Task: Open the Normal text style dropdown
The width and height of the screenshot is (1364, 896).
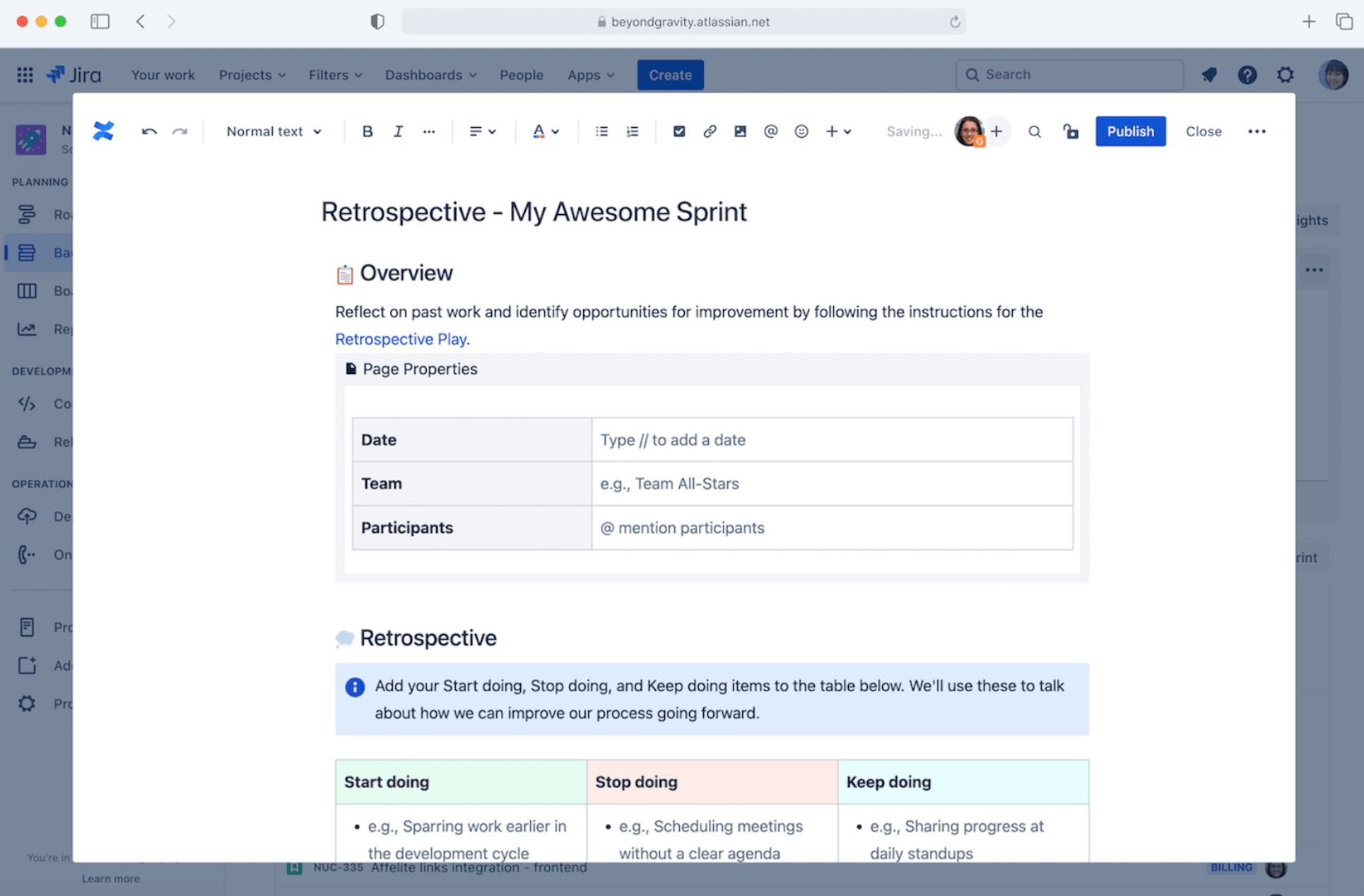Action: coord(274,131)
